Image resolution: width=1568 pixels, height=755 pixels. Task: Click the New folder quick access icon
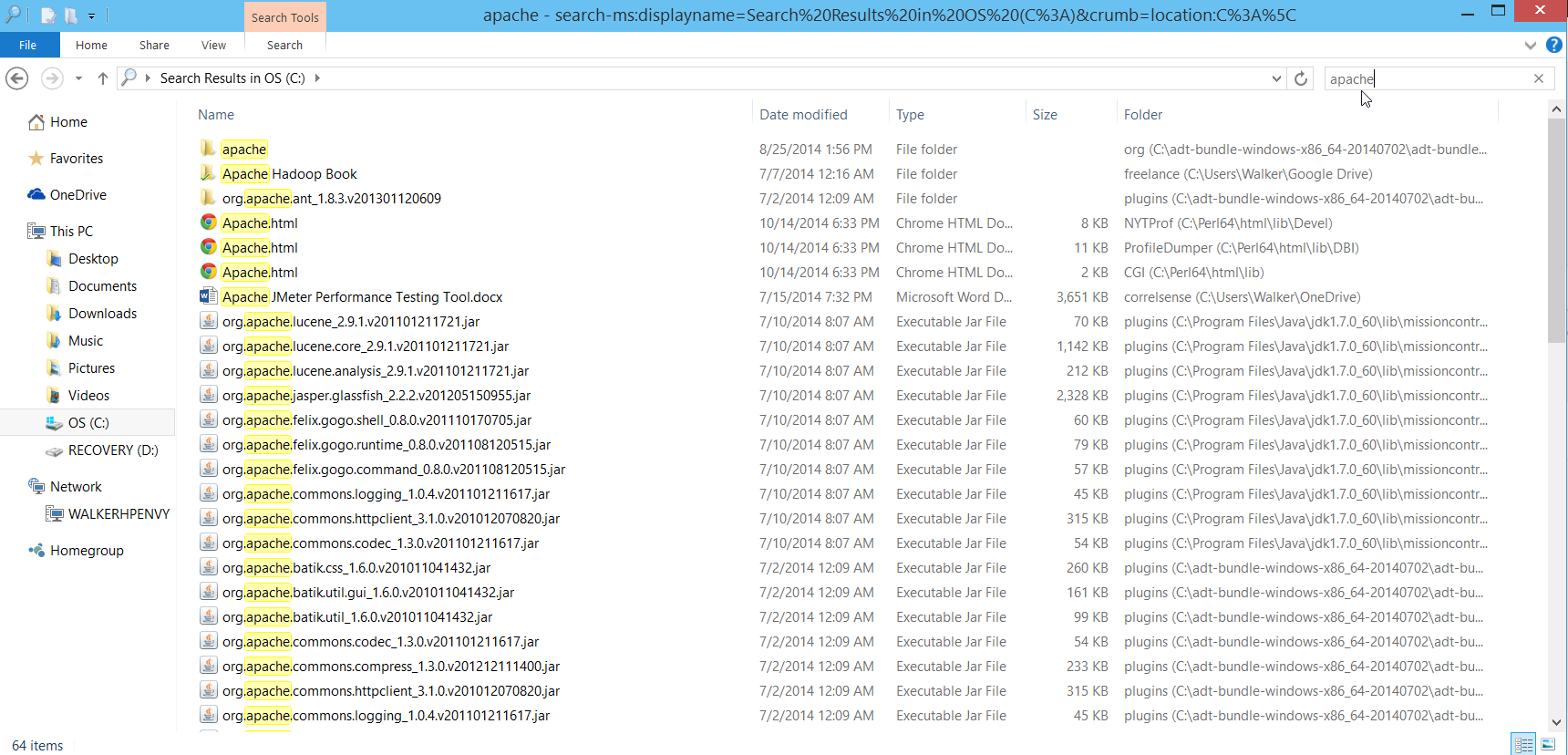click(x=70, y=16)
